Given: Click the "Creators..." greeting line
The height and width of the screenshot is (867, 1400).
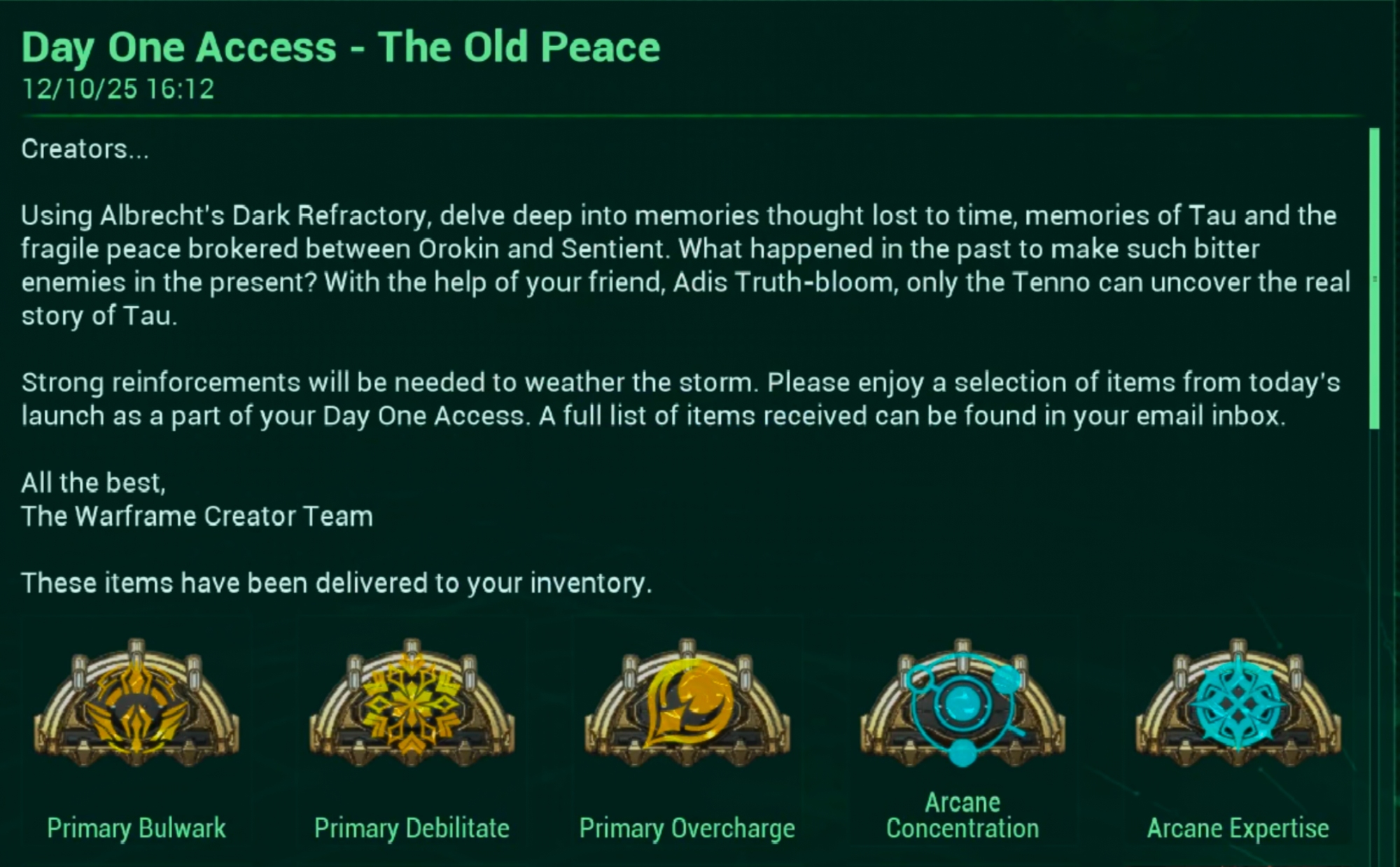Looking at the screenshot, I should tap(85, 149).
